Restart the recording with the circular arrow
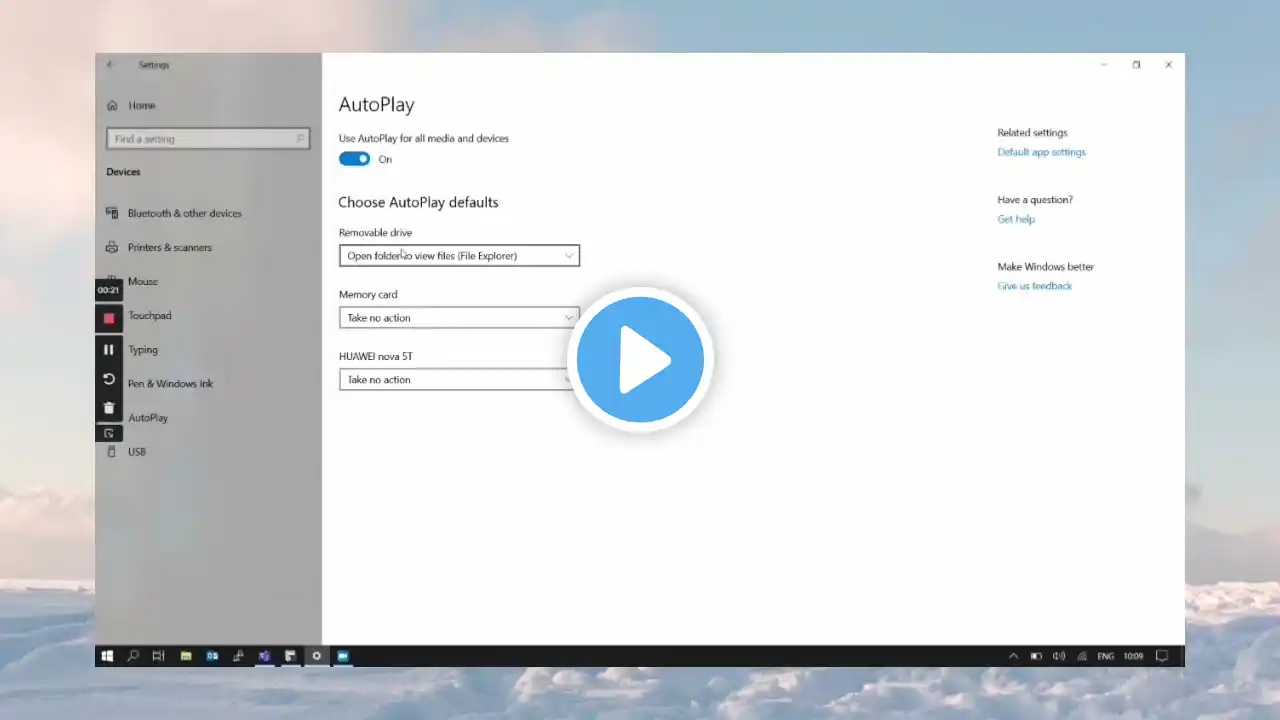Screen dimensions: 1280x720 pyautogui.click(x=109, y=379)
